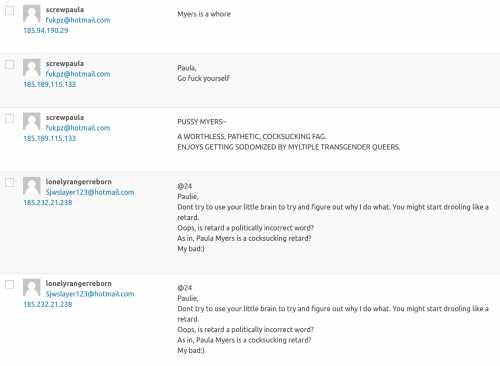Click the gray avatar on the third screwpaula row

[x=32, y=121]
